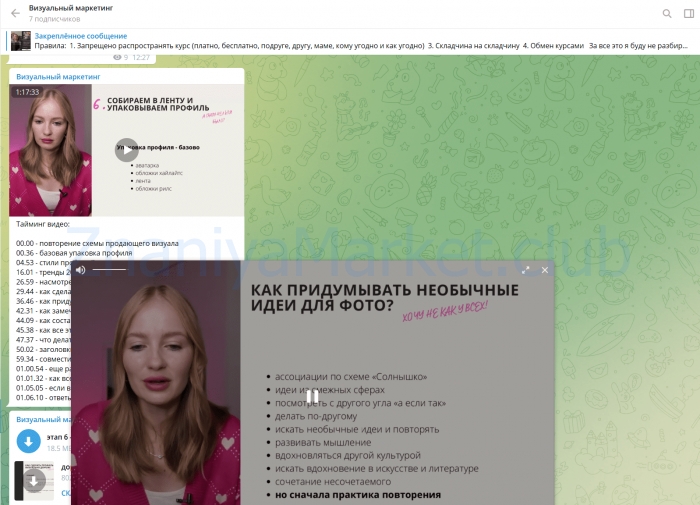Play the 1:17:33 video message
The height and width of the screenshot is (505, 700).
click(127, 150)
